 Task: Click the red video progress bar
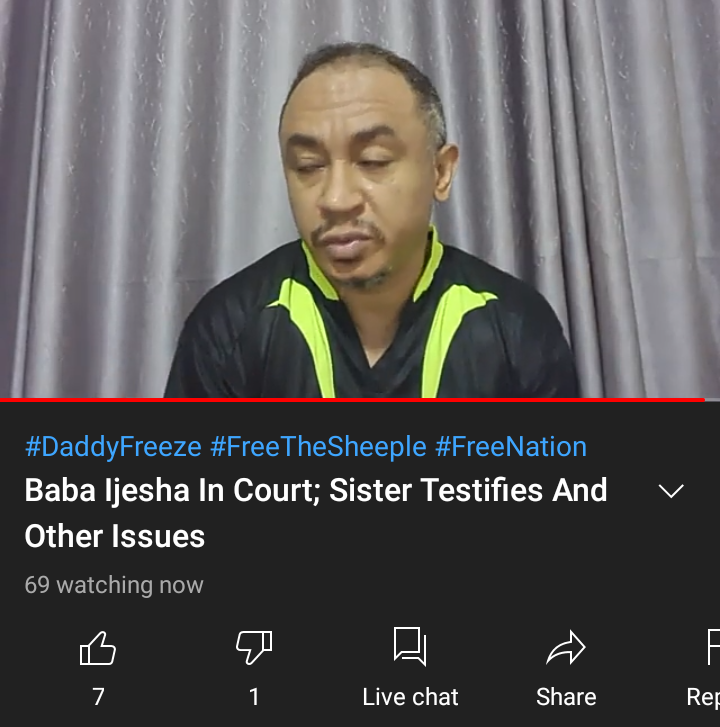(352, 399)
